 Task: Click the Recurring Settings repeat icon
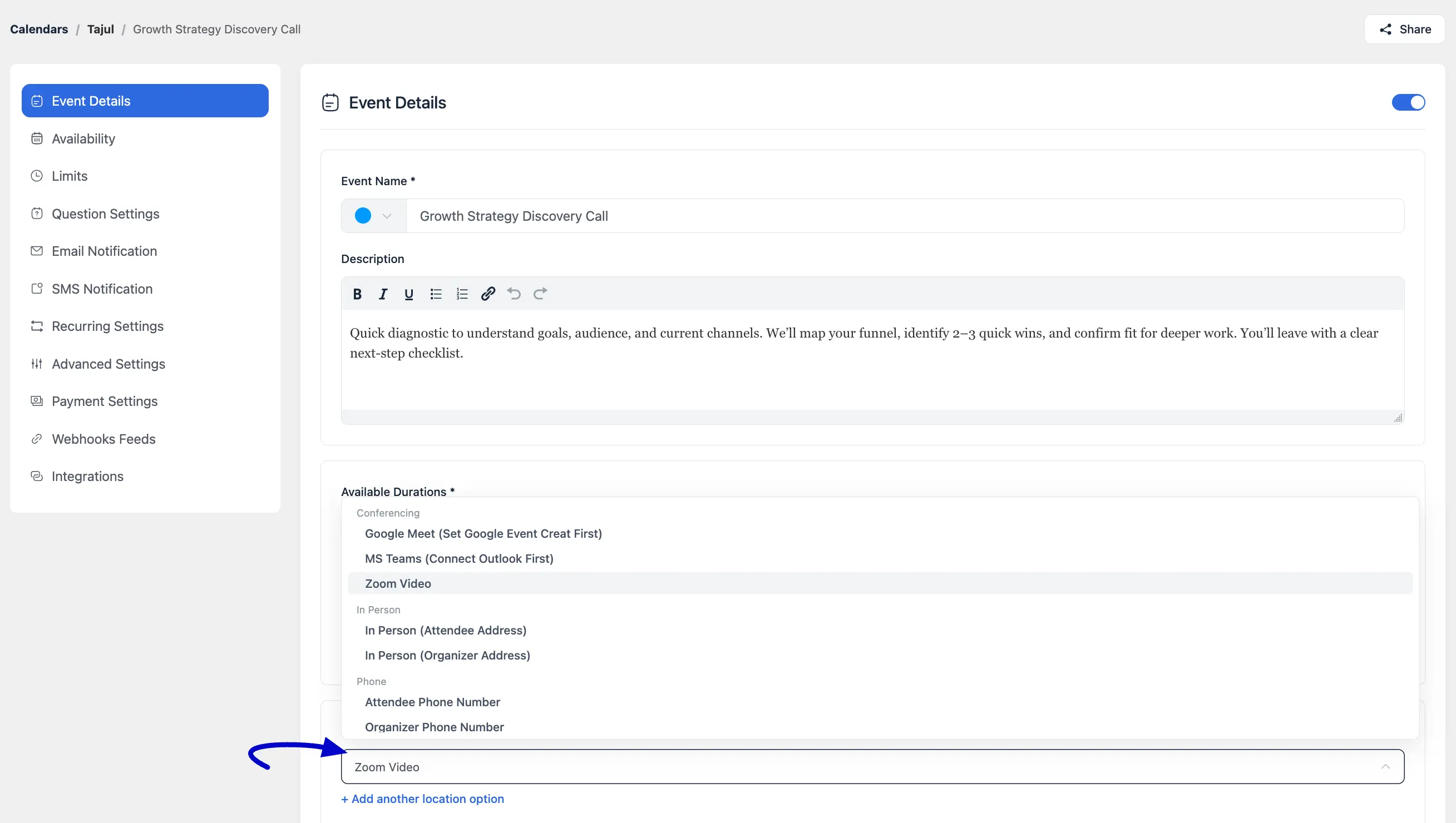[37, 326]
